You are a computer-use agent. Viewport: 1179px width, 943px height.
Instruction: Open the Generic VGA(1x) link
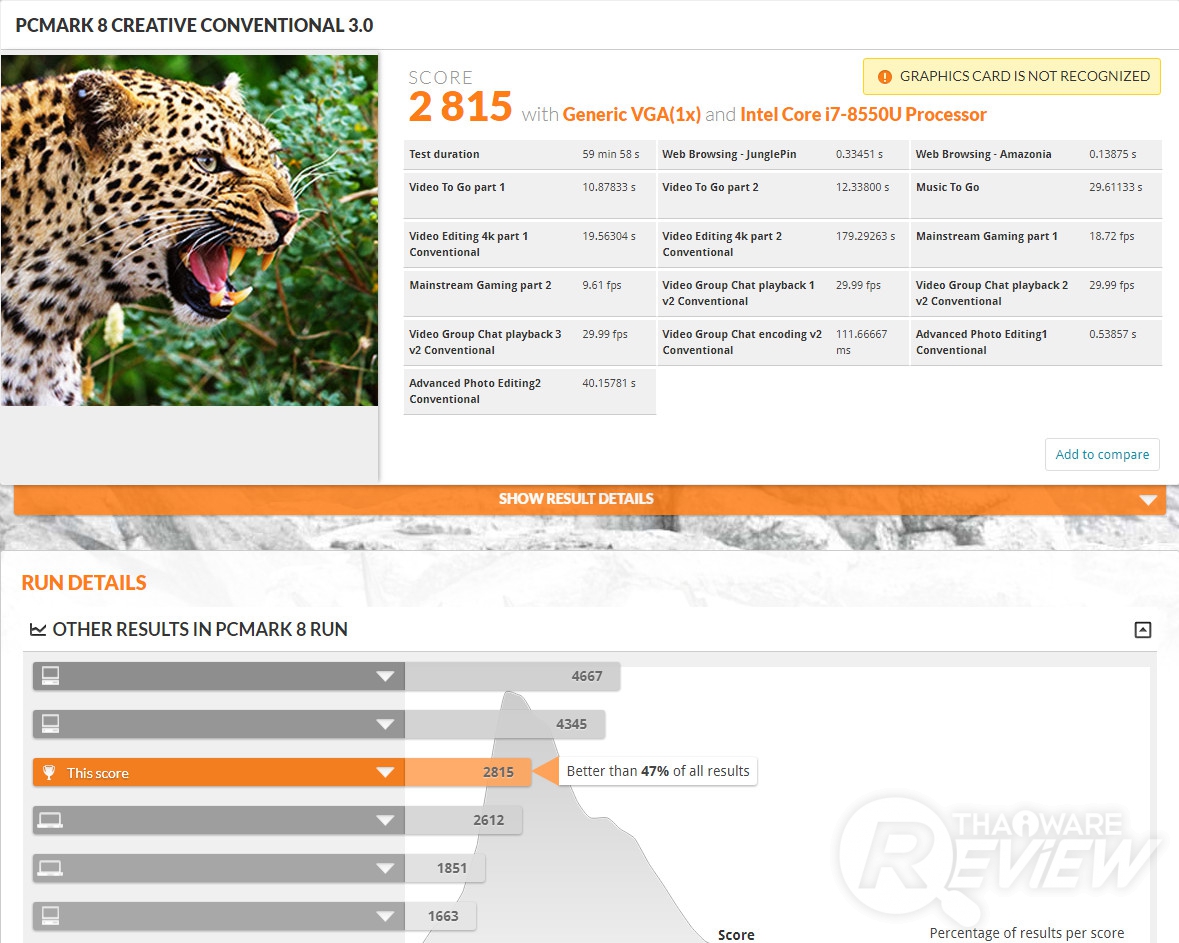pos(631,114)
